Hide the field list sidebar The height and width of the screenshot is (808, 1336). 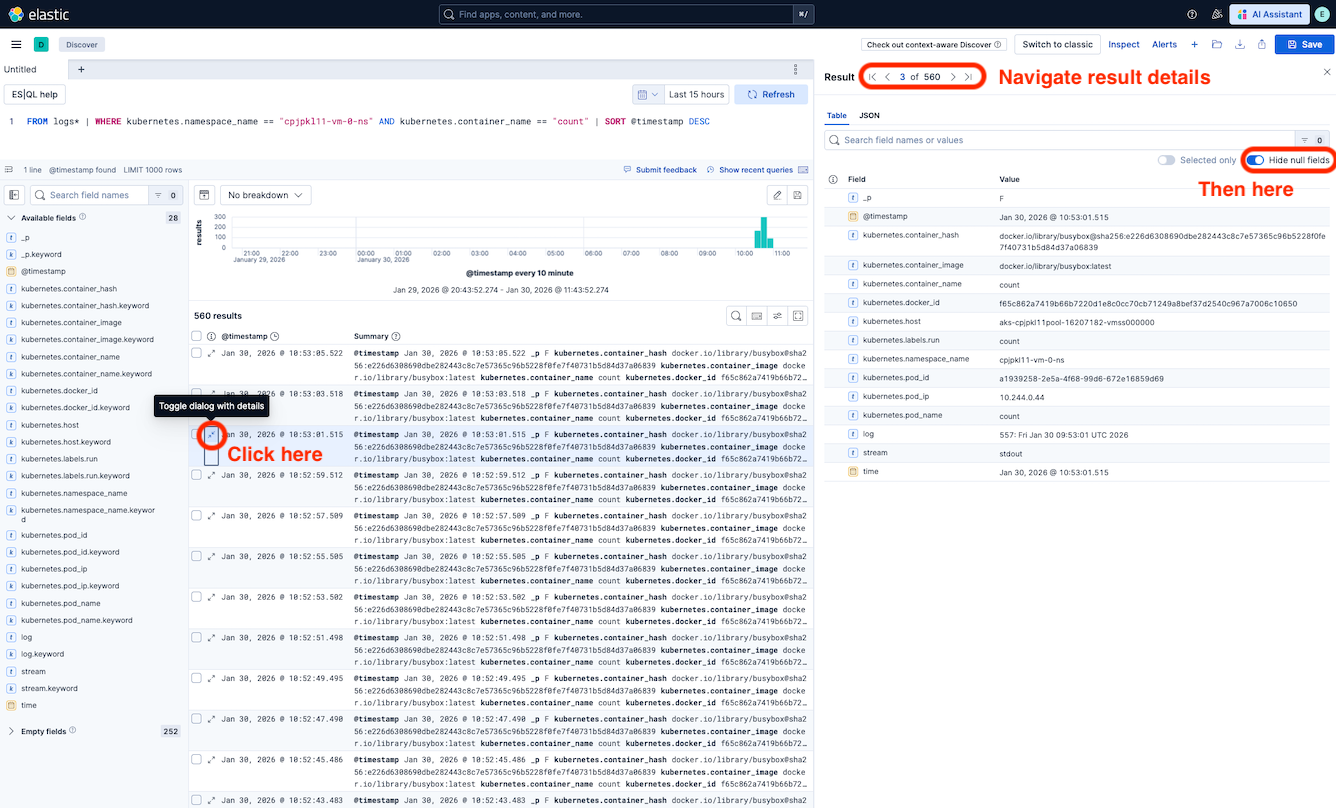pos(14,195)
